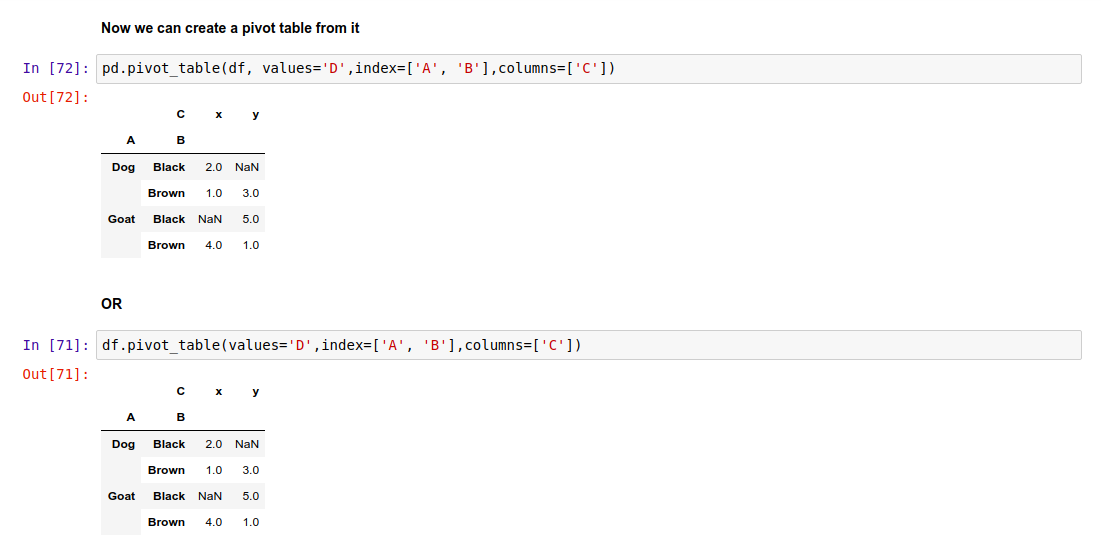
Task: Click the Goat index label in Out[71] table
Action: point(121,496)
